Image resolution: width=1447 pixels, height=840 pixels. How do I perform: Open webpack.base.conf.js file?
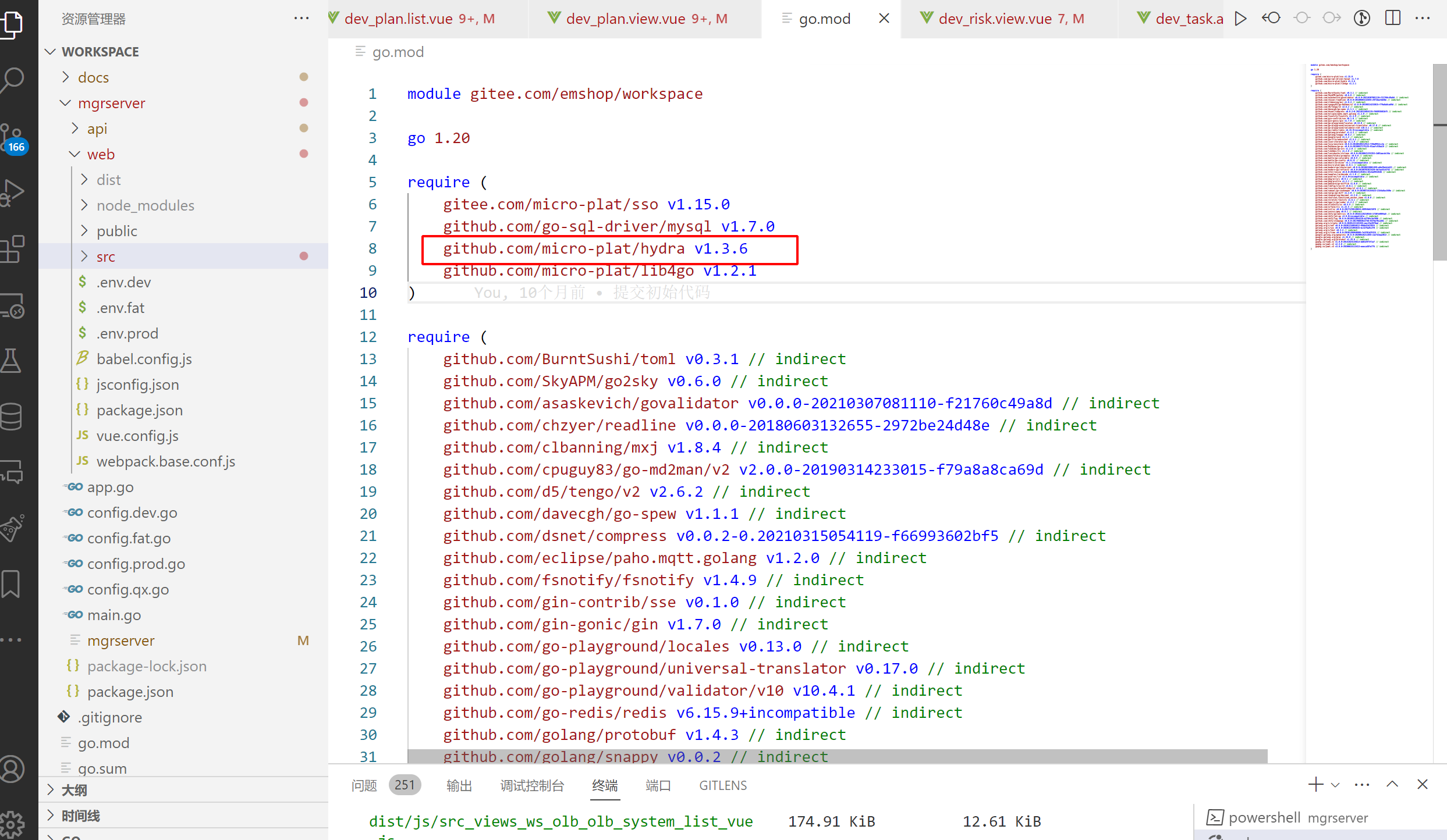tap(165, 461)
